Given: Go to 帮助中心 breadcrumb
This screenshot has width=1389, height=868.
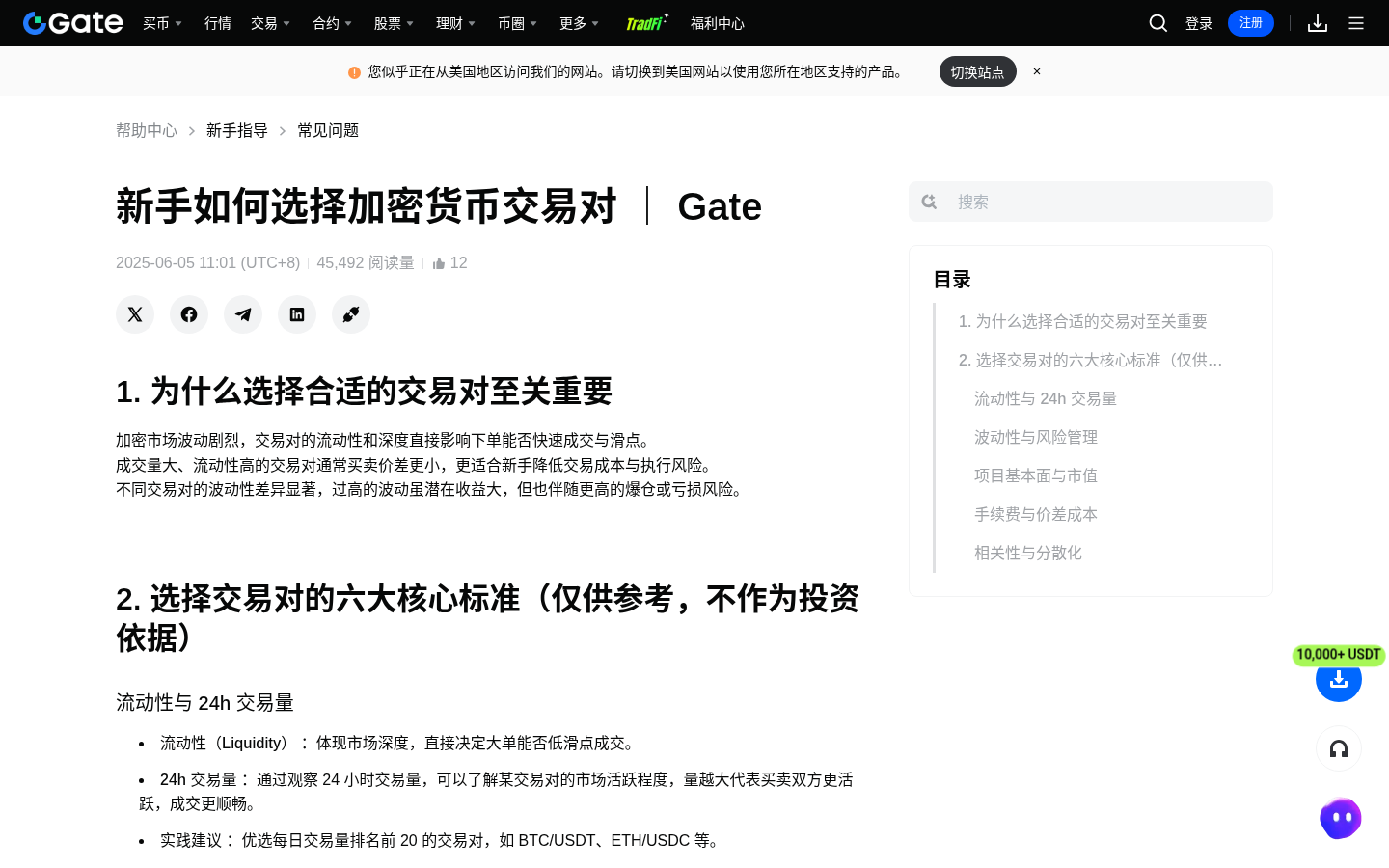Looking at the screenshot, I should (147, 130).
